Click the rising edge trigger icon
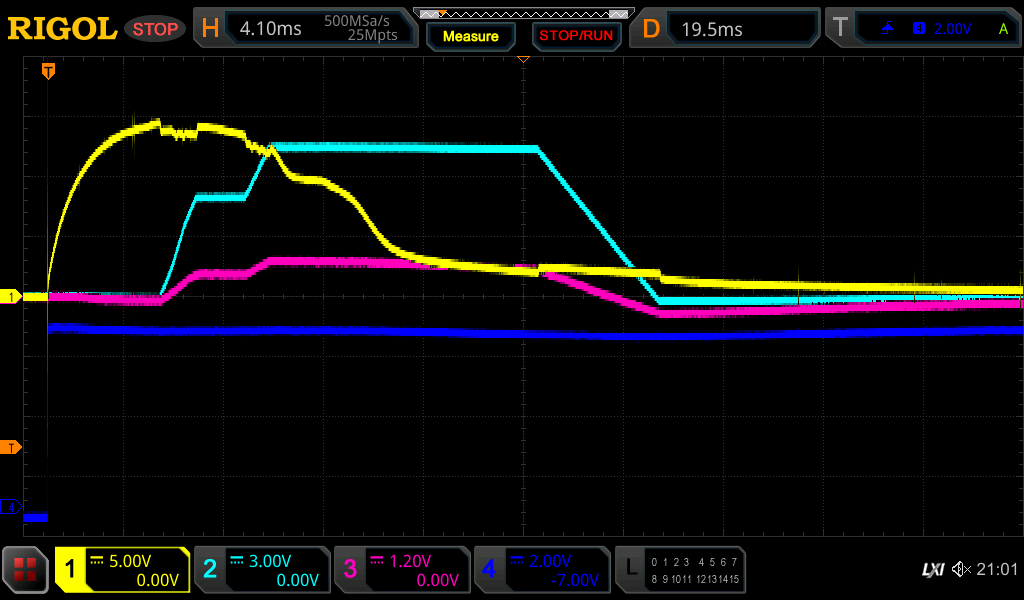Viewport: 1024px width, 600px height. point(887,29)
